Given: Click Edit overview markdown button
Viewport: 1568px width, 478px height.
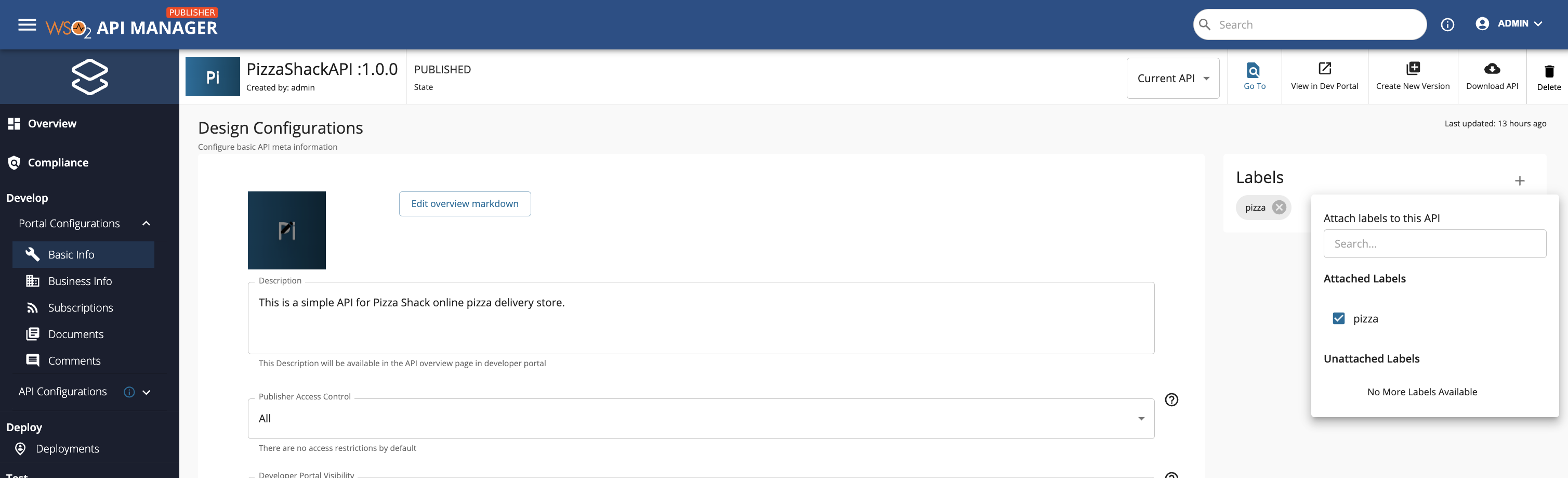Looking at the screenshot, I should 465,204.
